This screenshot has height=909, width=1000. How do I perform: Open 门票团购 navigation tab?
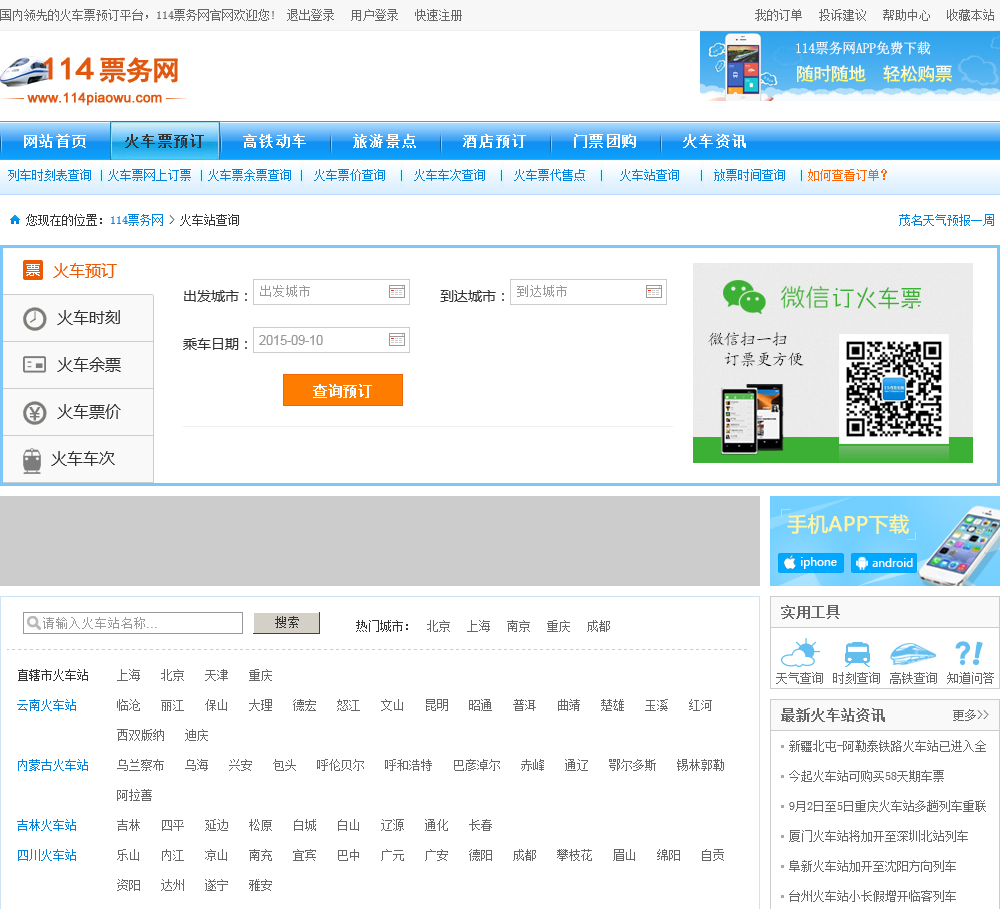[x=605, y=141]
